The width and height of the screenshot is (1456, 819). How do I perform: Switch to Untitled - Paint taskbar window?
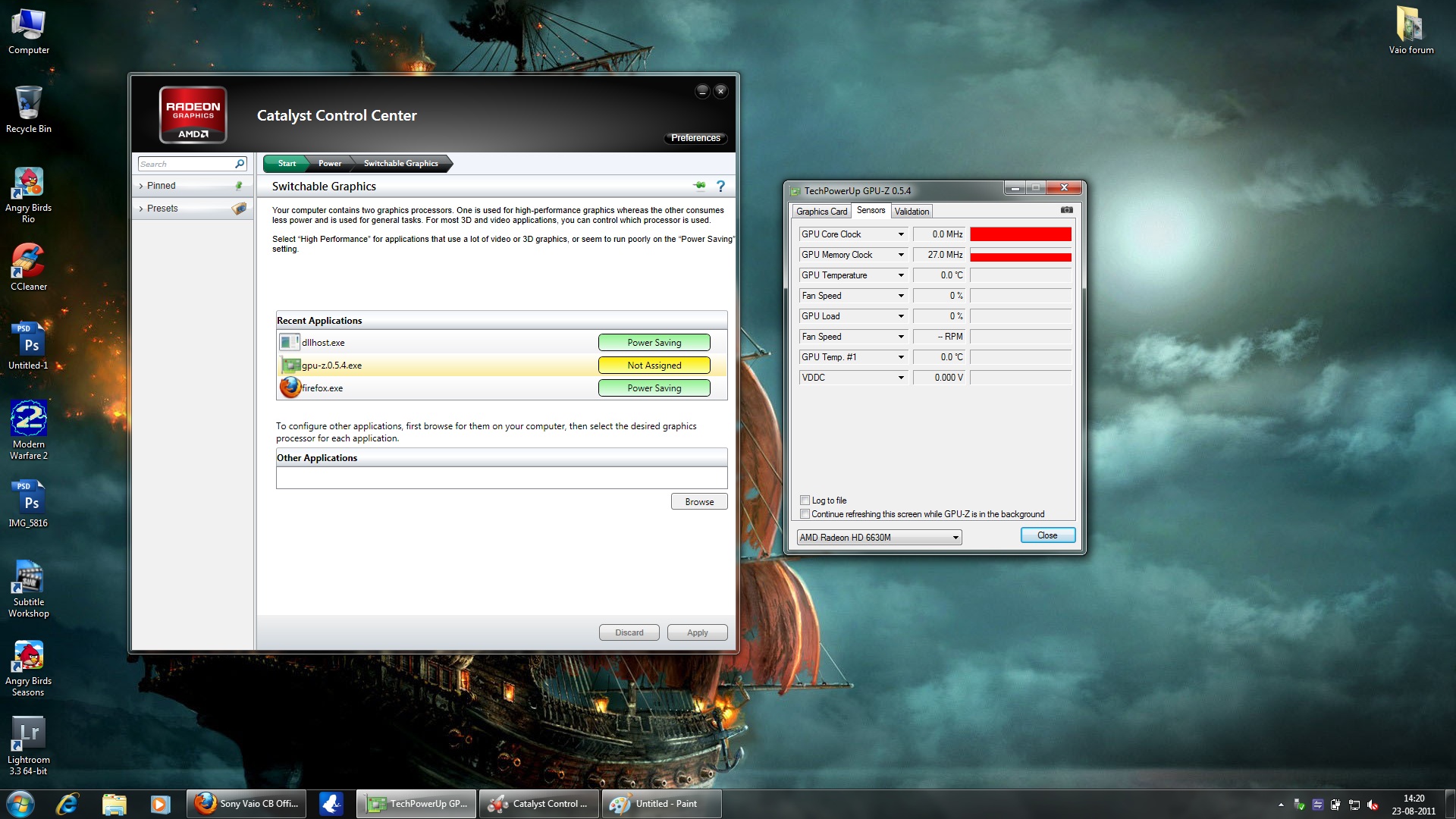coord(661,804)
